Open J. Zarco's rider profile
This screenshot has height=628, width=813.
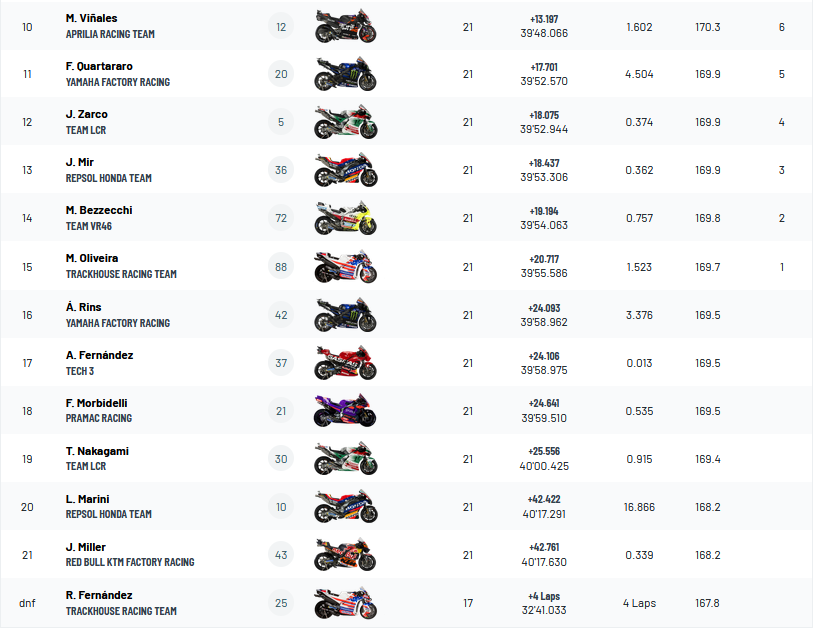(x=87, y=114)
